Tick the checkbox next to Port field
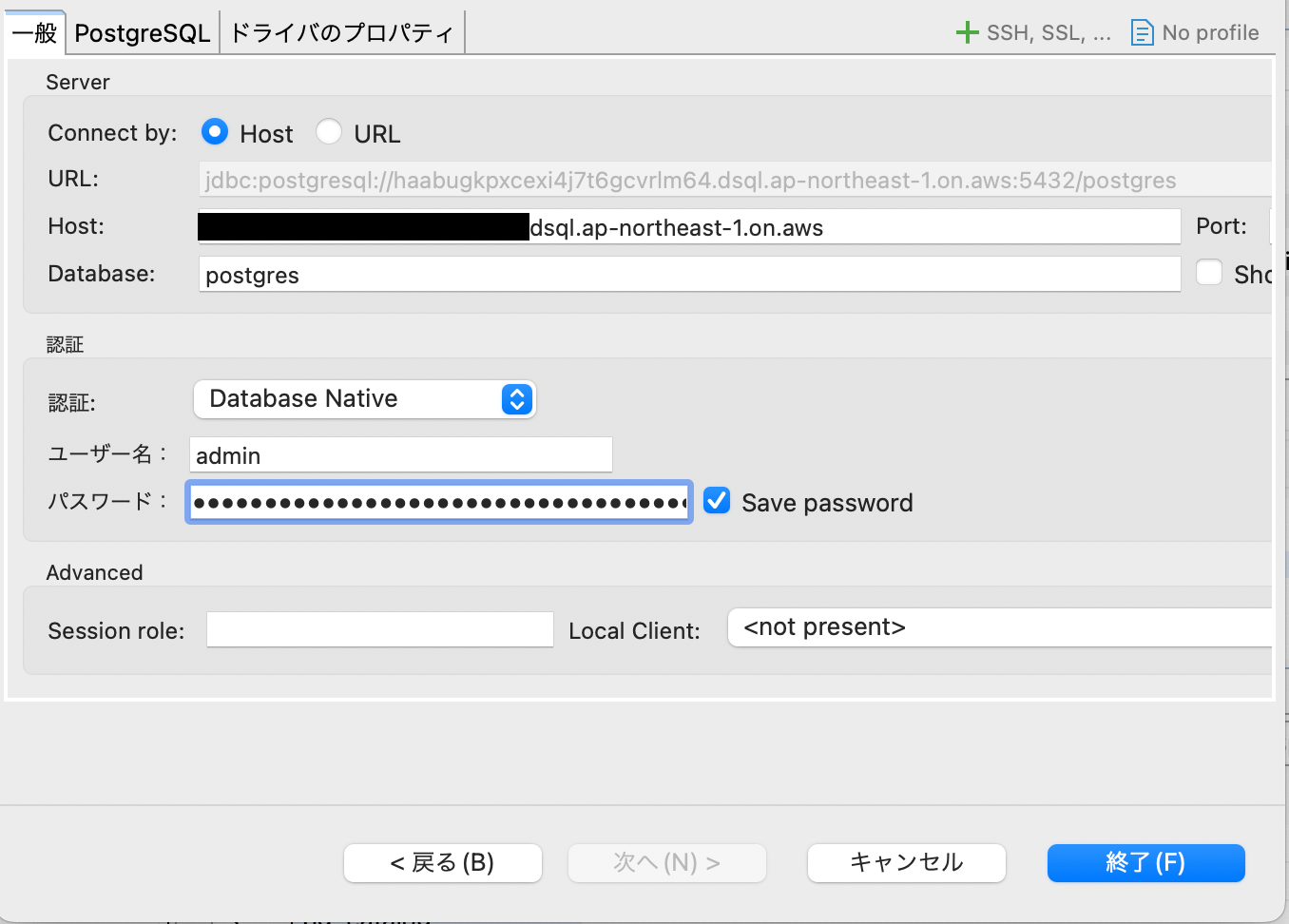1289x924 pixels. [1209, 272]
